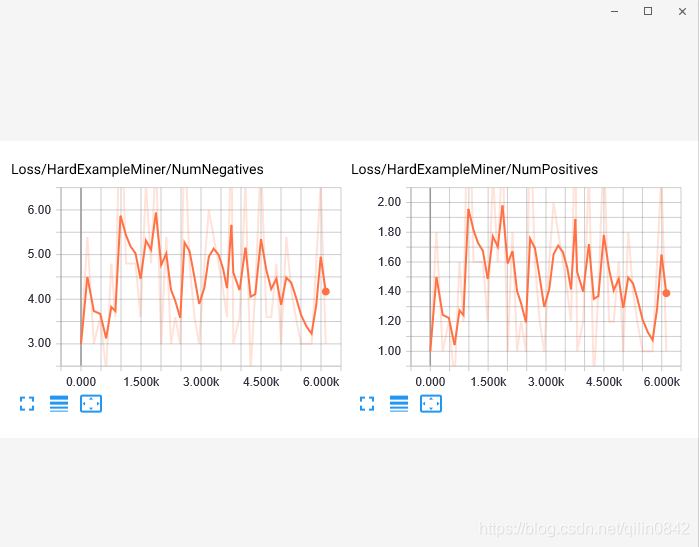The width and height of the screenshot is (699, 547).
Task: Click the Loss/HardExampleMiner/NumNegatives chart title
Action: [137, 169]
